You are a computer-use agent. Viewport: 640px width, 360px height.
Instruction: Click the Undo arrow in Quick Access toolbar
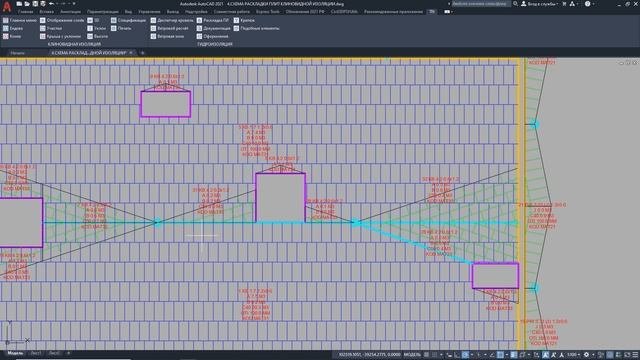point(51,4)
